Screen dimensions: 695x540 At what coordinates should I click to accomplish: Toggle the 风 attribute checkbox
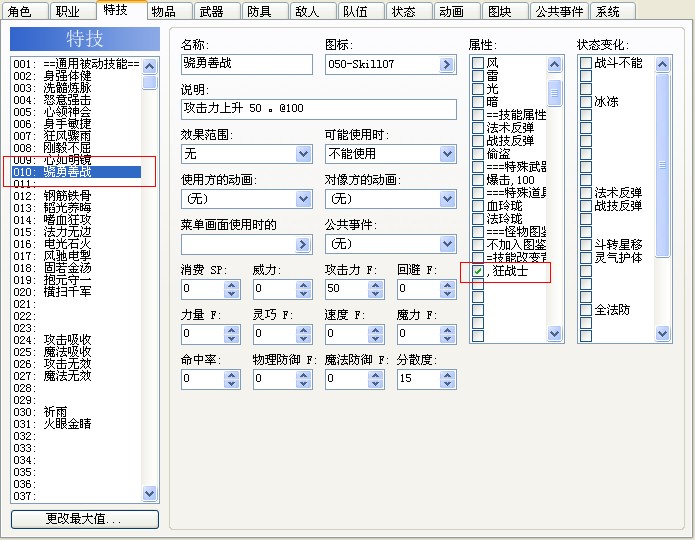(x=477, y=63)
